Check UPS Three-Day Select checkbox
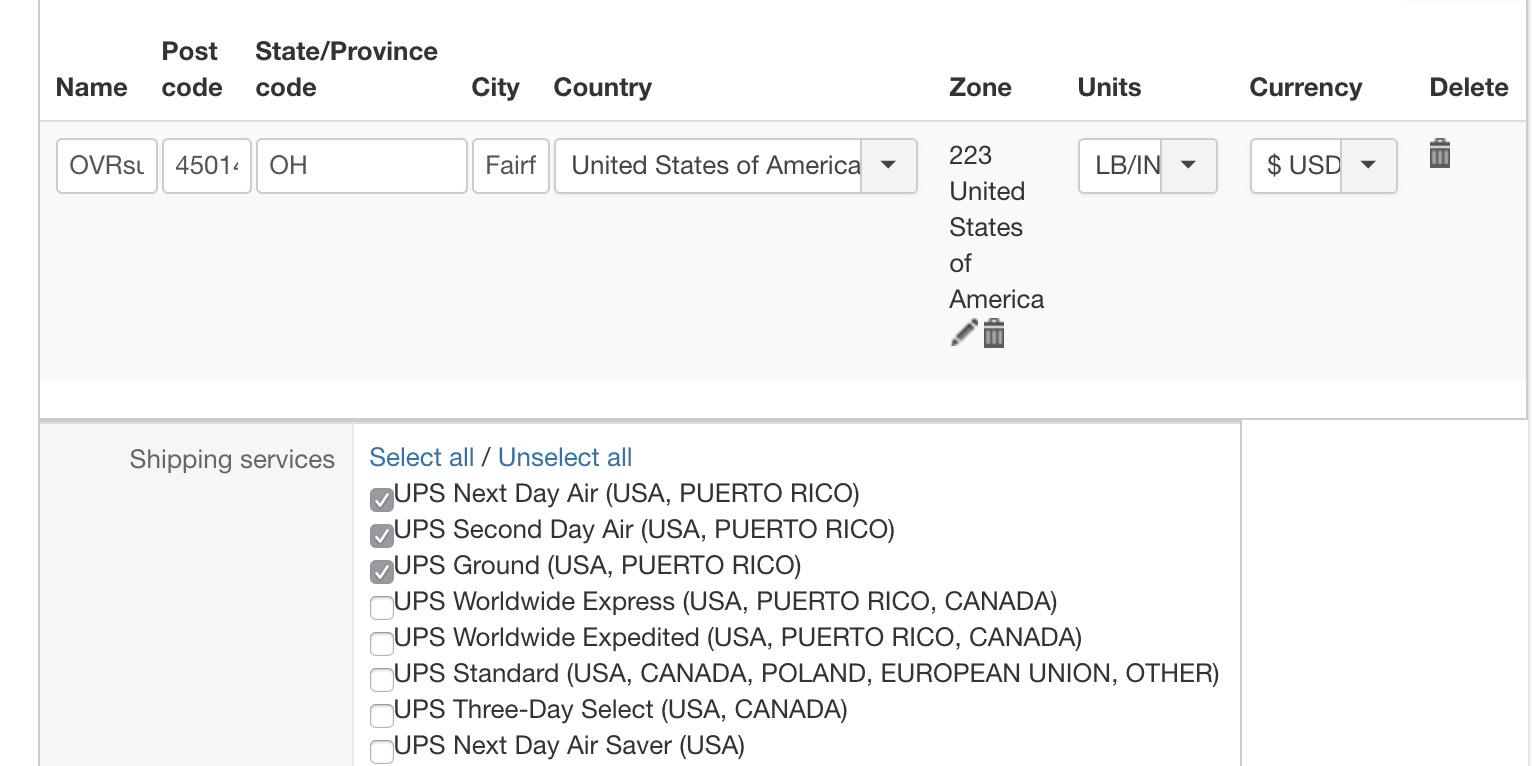This screenshot has width=1532, height=766. [x=381, y=715]
